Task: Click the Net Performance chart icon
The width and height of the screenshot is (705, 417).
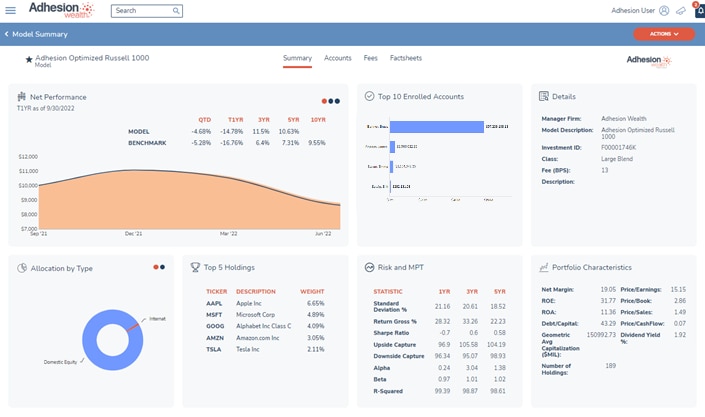Action: [21, 96]
